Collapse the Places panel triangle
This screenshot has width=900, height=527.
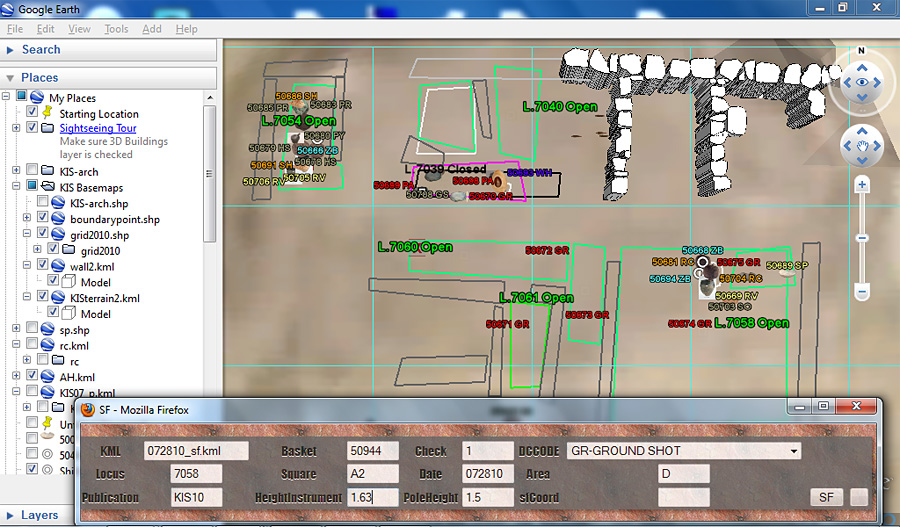coord(10,78)
